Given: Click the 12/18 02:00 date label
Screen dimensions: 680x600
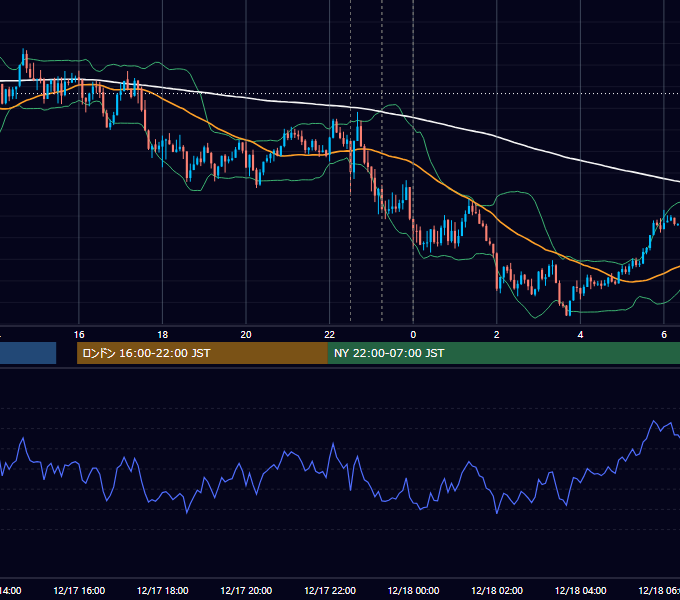Looking at the screenshot, I should coord(497,590).
